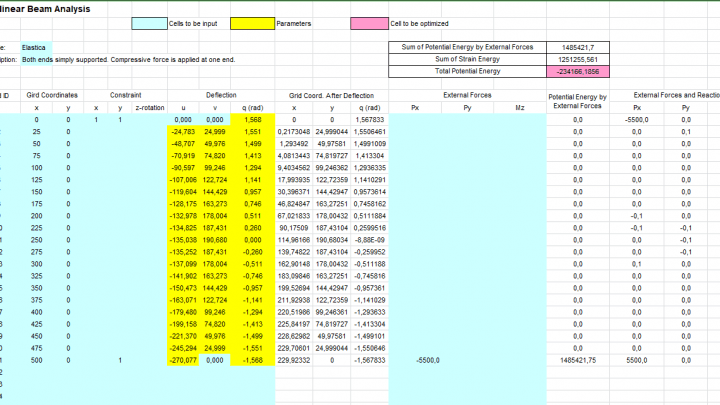
Task: Select grid x coordinate cell 250
Action: [36, 240]
